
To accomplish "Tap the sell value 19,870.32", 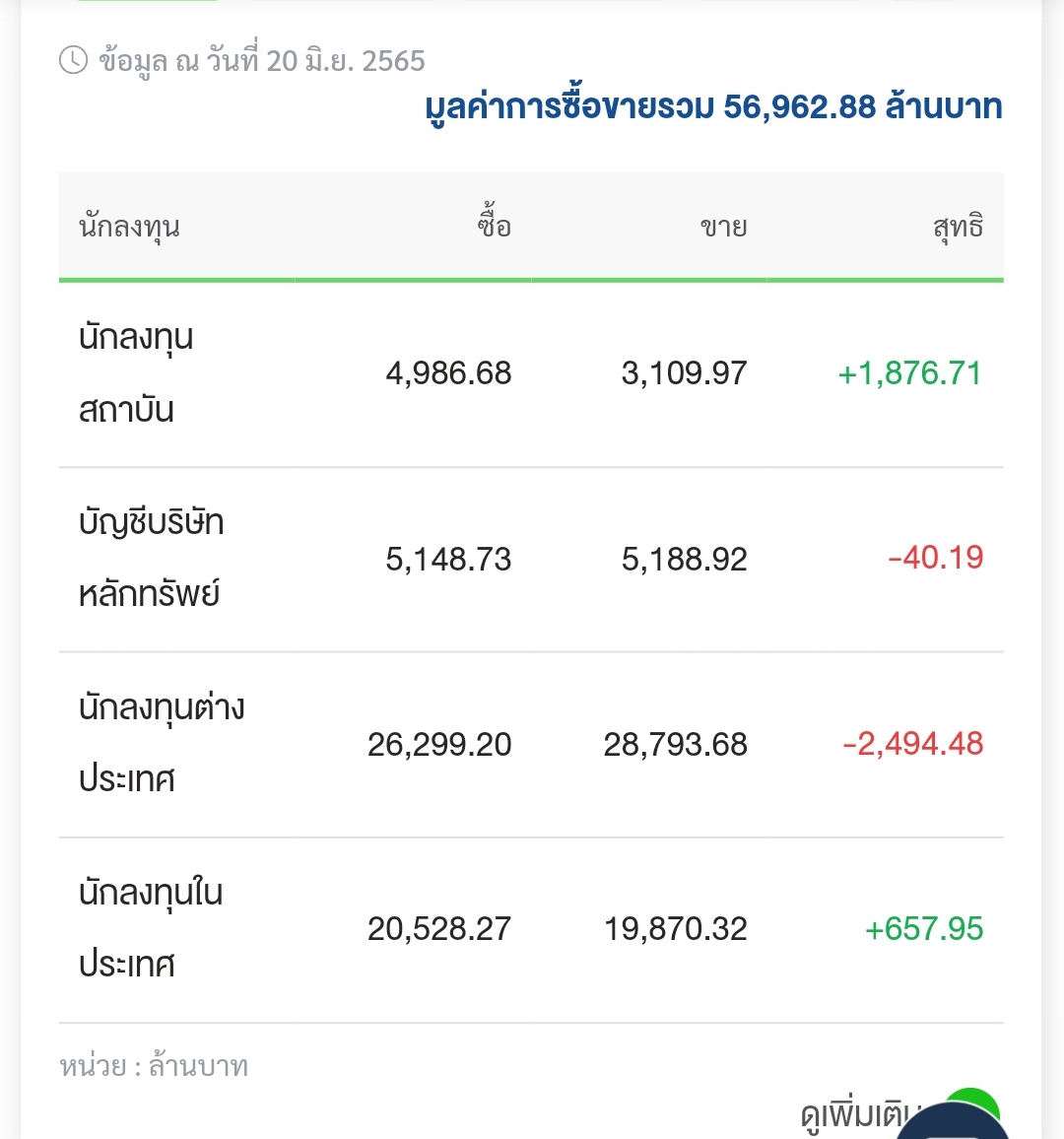I will click(x=676, y=928).
